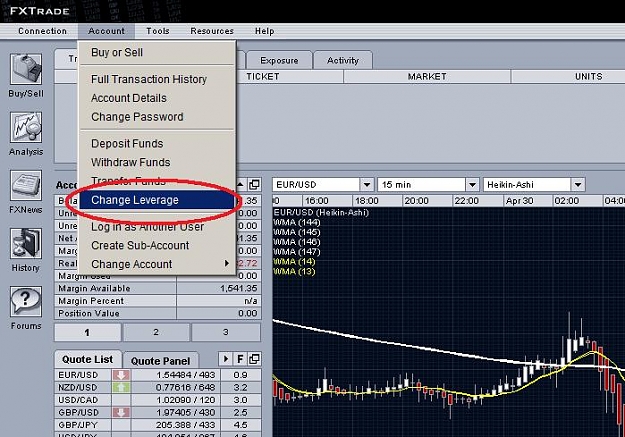
Task: Click the 20:00 marker on chart time axis
Action: pyautogui.click(x=417, y=201)
